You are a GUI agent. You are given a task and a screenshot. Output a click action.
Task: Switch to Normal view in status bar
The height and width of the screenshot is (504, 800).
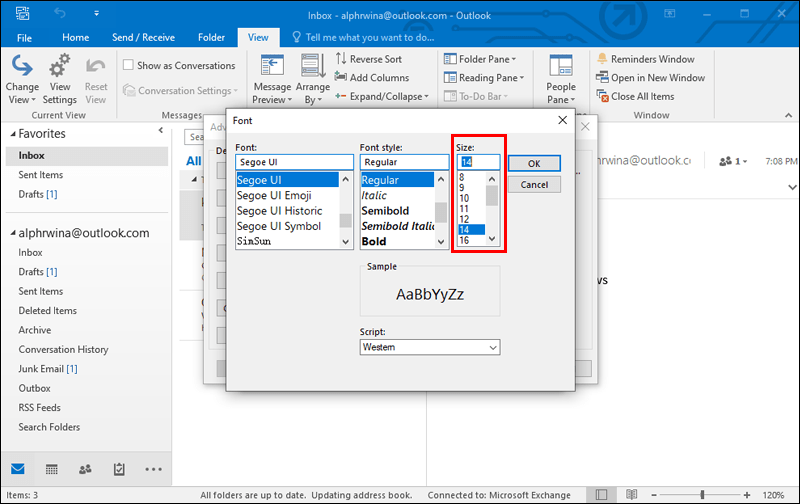tap(602, 494)
